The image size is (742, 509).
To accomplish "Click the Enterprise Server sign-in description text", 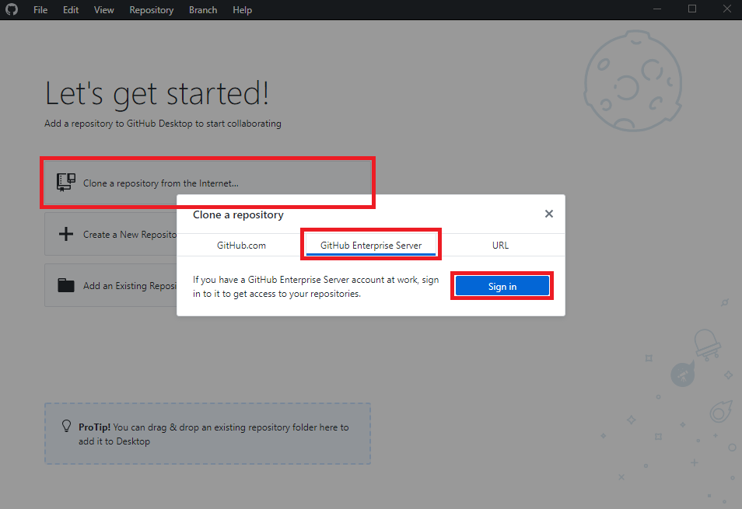I will pyautogui.click(x=316, y=286).
